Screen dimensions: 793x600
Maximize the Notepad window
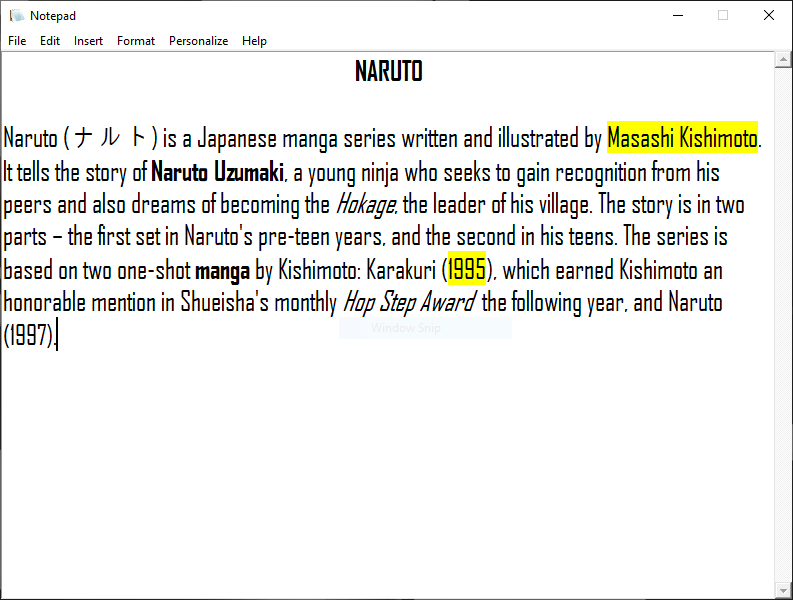723,16
